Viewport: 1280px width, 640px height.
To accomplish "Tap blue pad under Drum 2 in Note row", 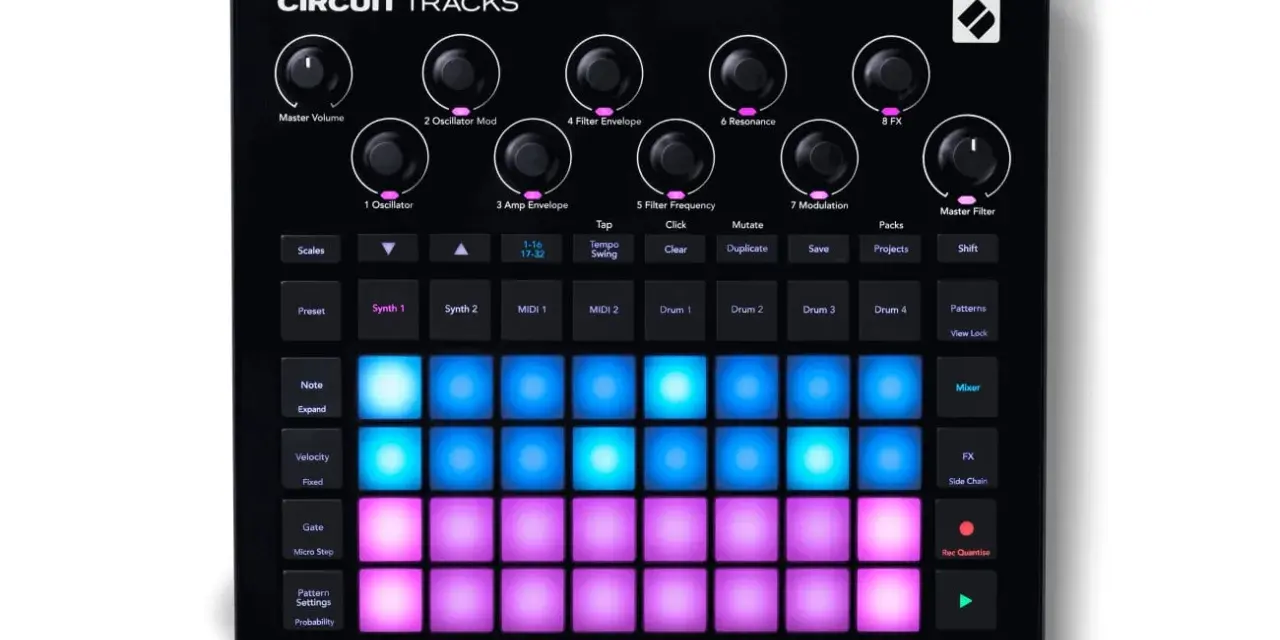I will (x=747, y=387).
